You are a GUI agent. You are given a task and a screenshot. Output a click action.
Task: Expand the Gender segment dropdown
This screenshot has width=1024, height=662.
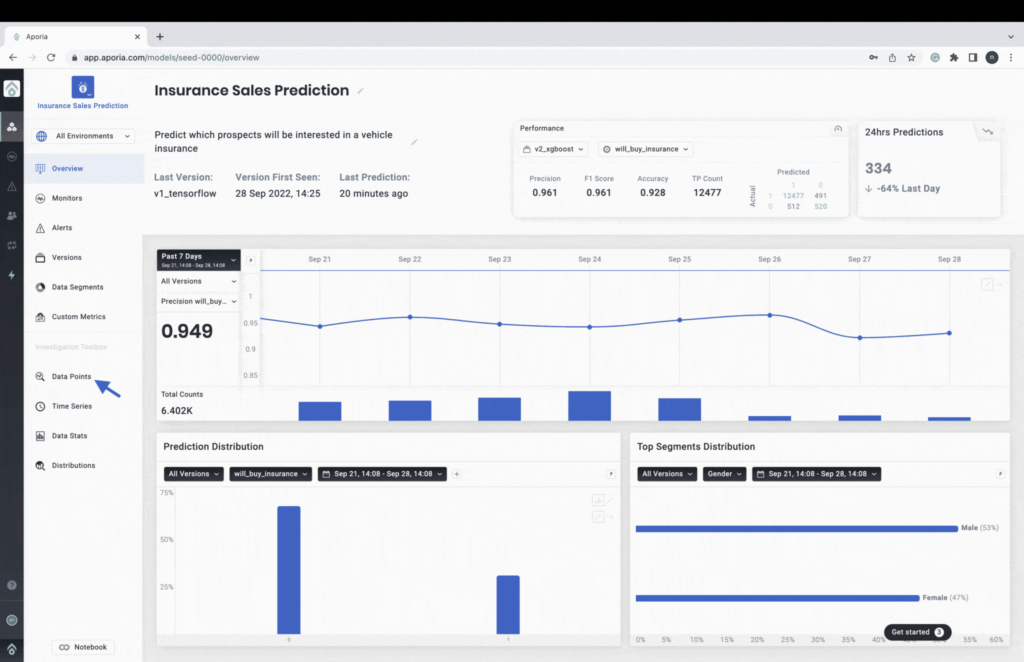point(724,474)
